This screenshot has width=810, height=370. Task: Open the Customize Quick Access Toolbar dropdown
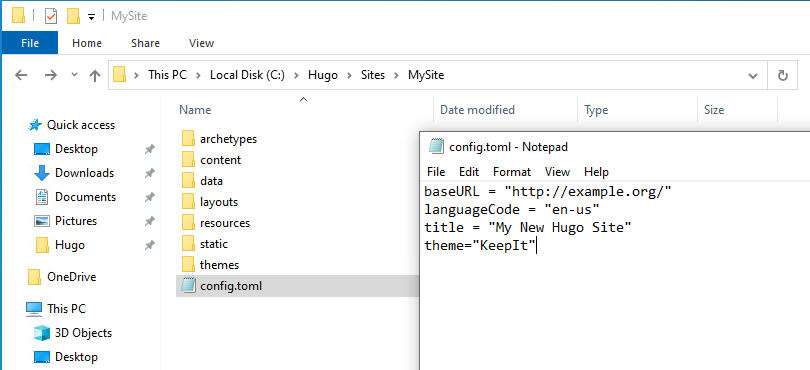tap(91, 17)
